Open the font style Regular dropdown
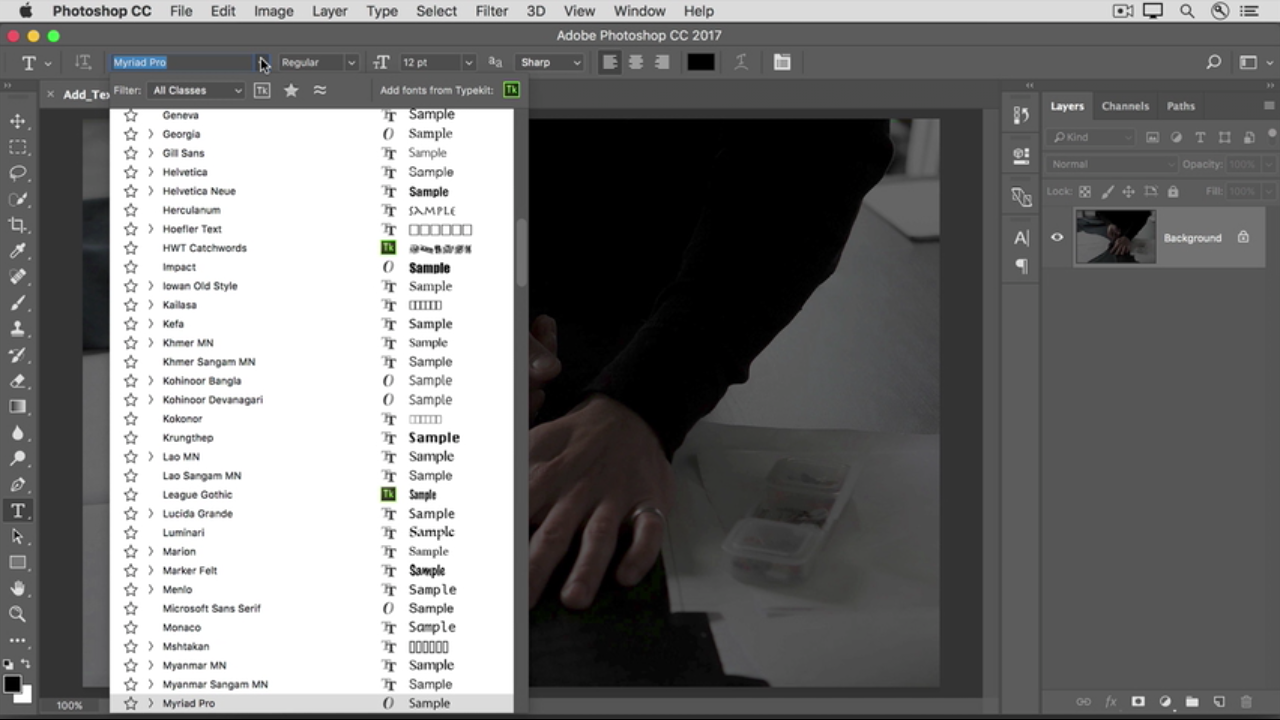Screen dimensions: 1280x720 (318, 62)
